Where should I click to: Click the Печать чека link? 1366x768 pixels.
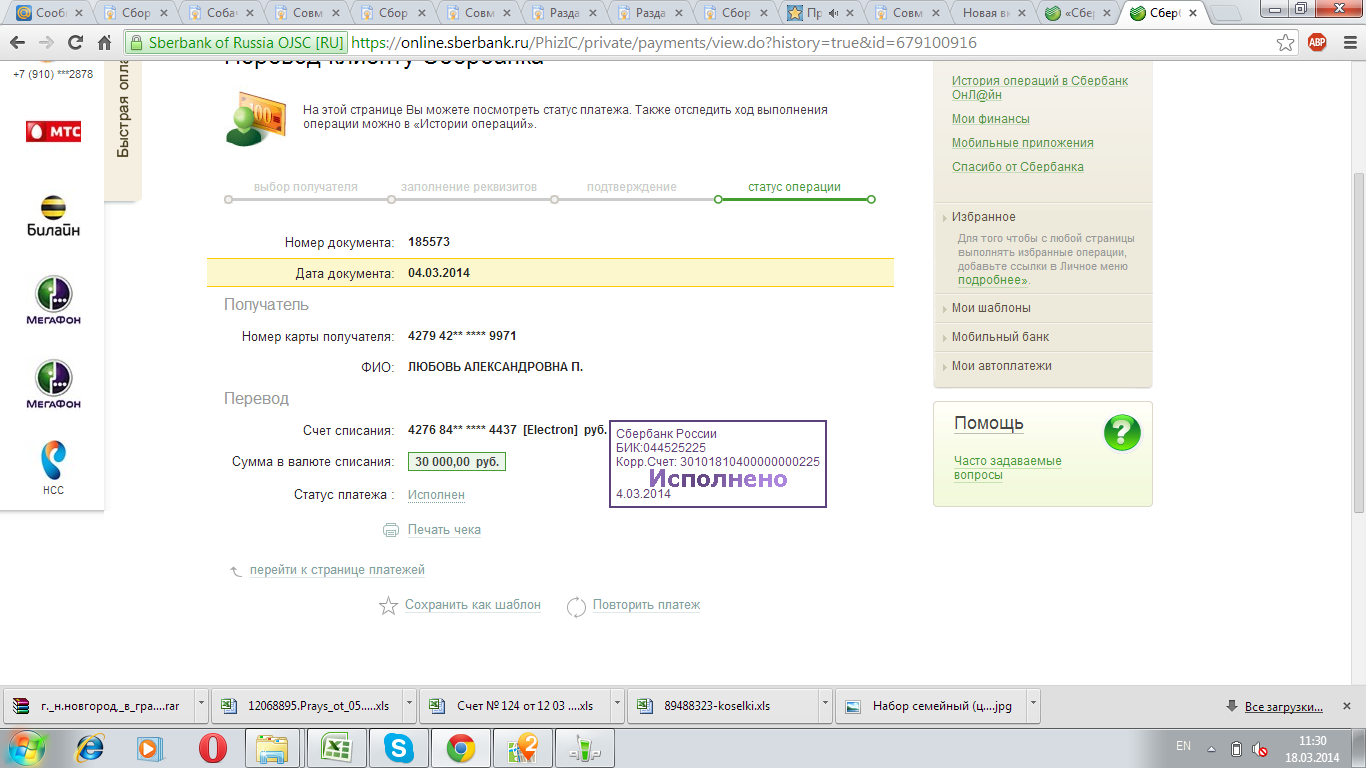tap(444, 530)
